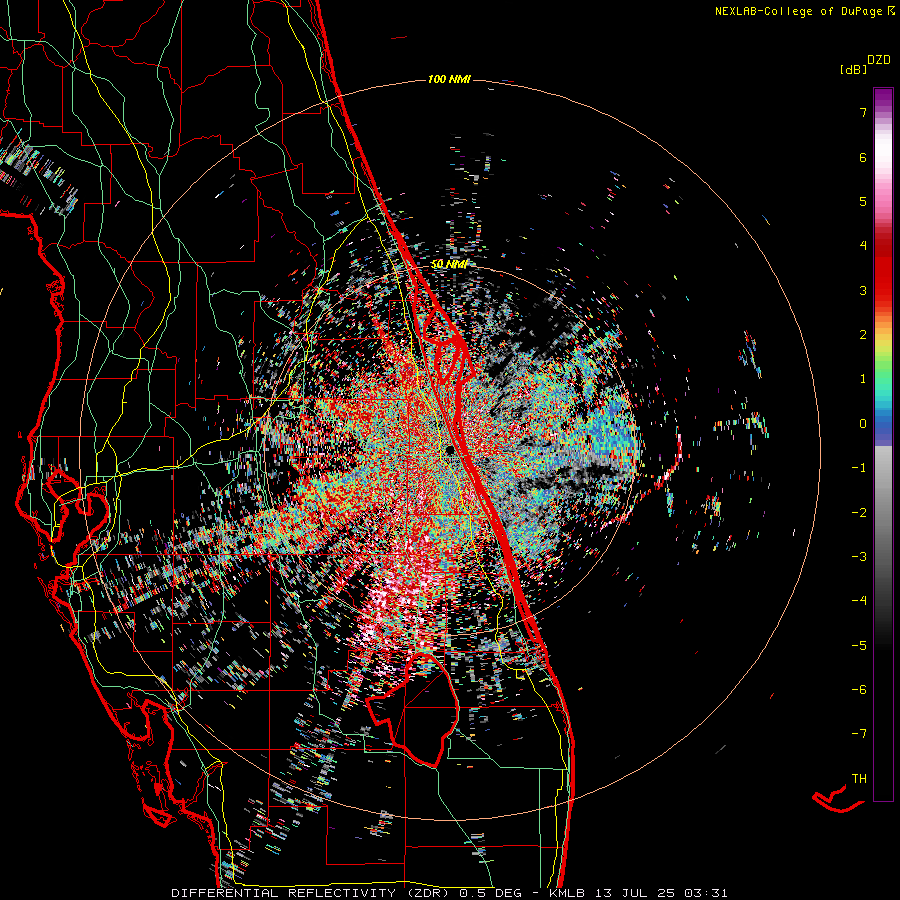This screenshot has height=900, width=900.
Task: Click the scale value -5
Action: tap(859, 646)
